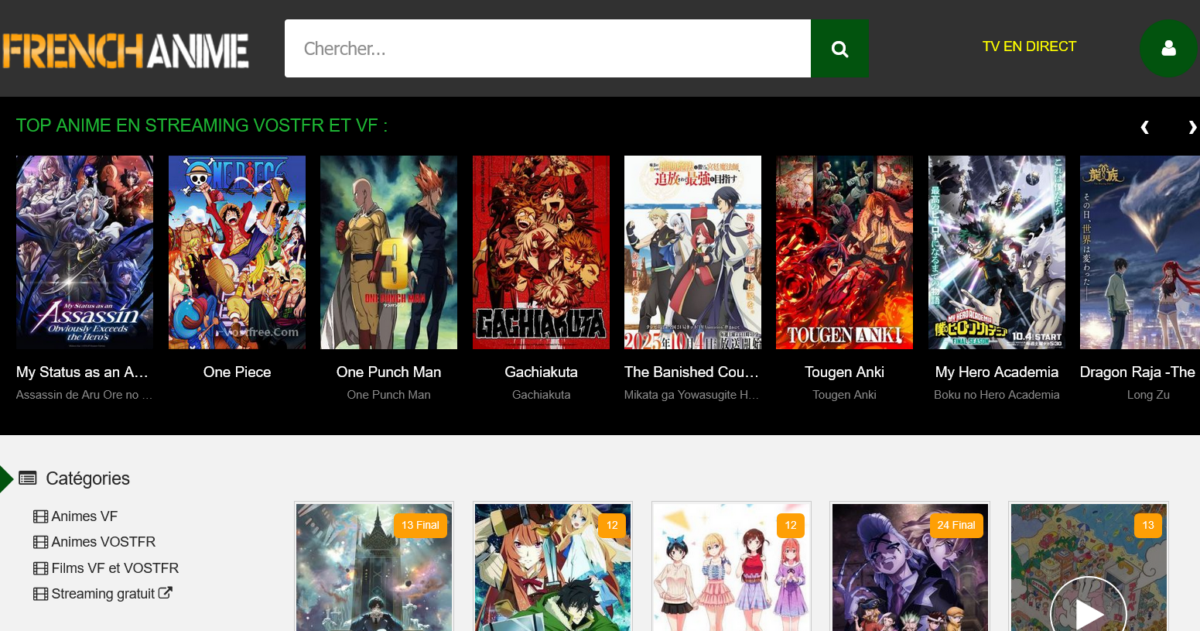Image resolution: width=1200 pixels, height=631 pixels.
Task: Click the magnifying glass search button
Action: point(839,48)
